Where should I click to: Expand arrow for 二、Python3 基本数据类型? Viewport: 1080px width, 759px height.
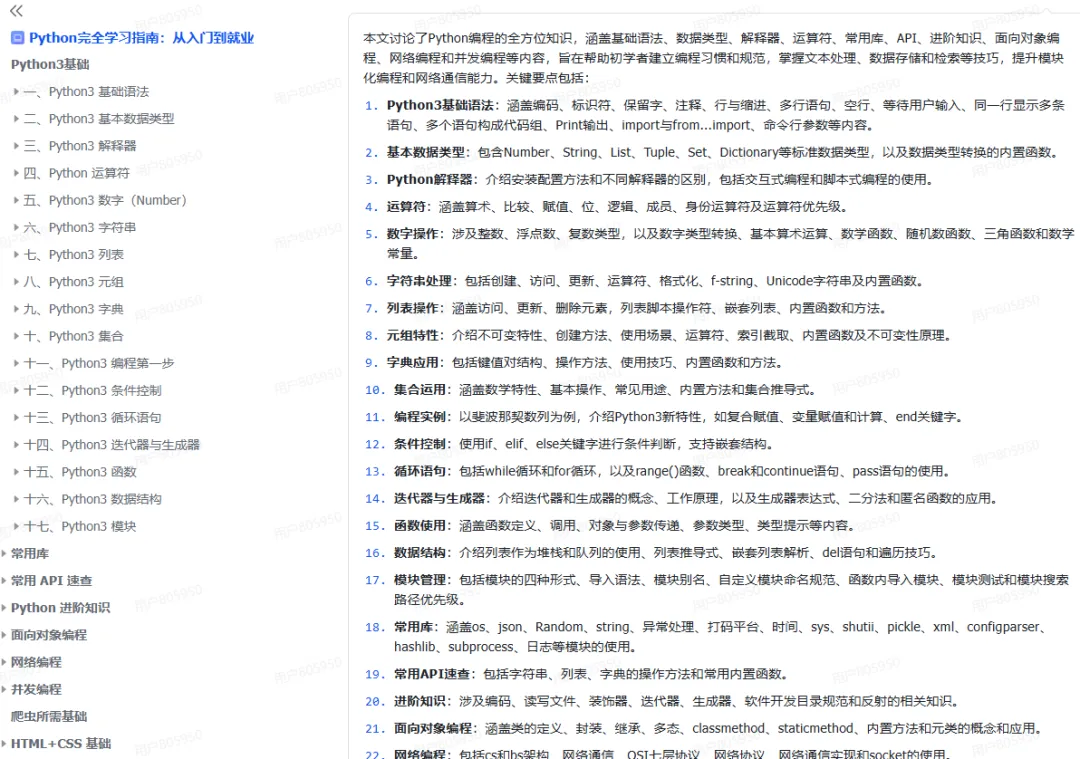point(16,118)
